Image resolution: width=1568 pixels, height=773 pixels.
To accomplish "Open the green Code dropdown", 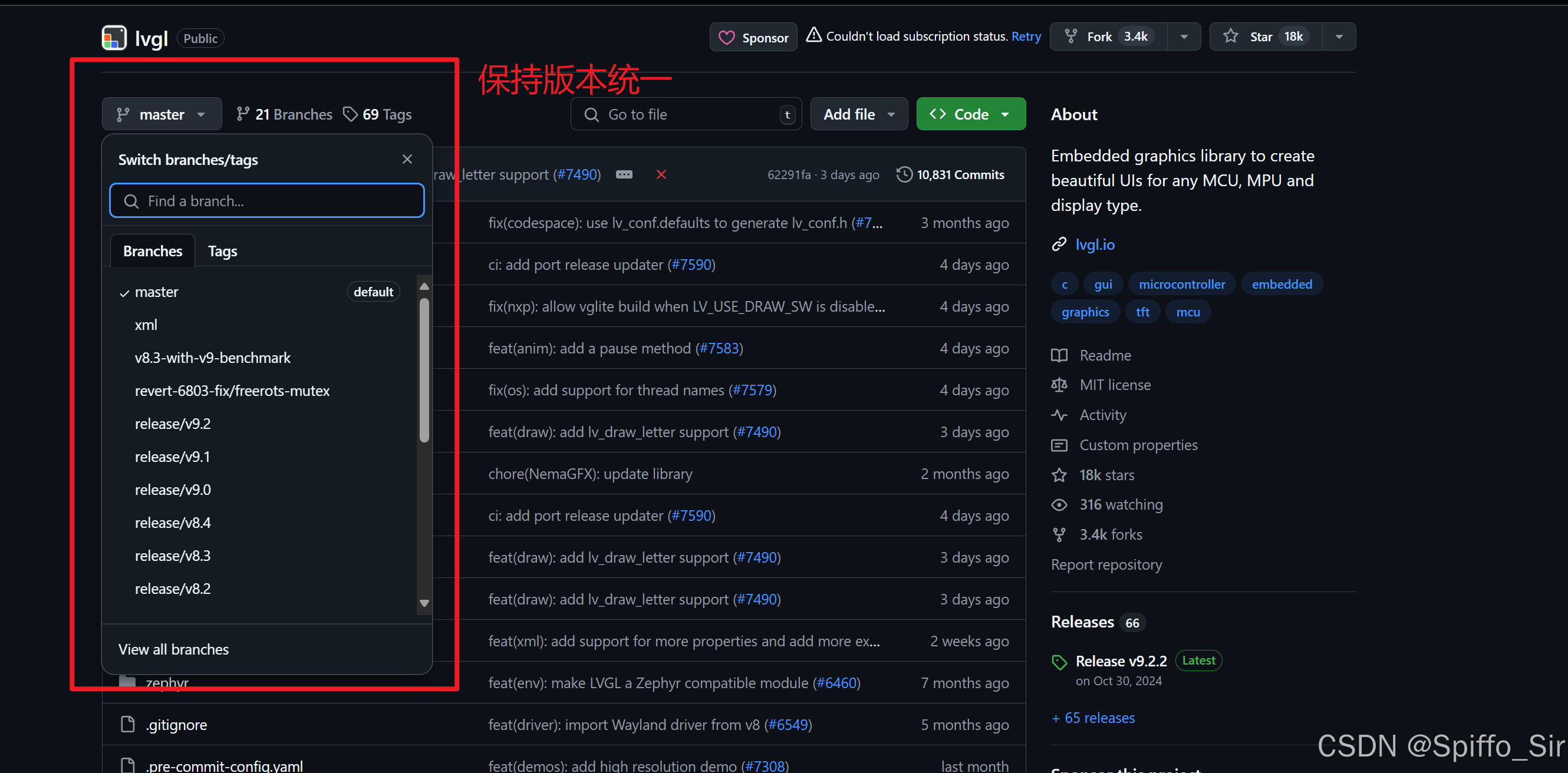I will click(x=971, y=114).
